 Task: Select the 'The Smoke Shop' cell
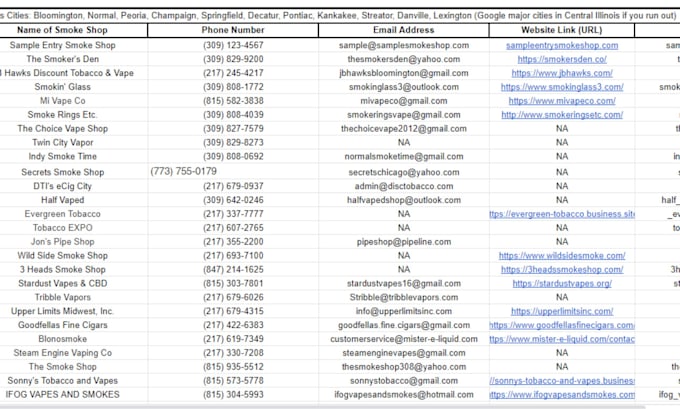pos(73,366)
